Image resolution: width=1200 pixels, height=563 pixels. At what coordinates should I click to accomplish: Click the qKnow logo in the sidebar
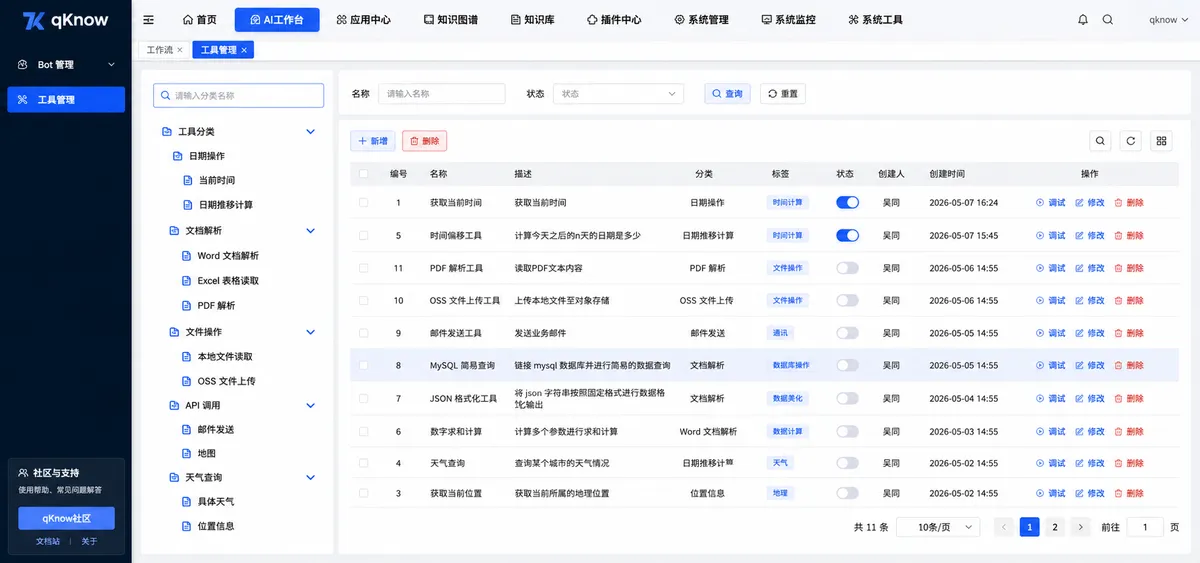(65, 20)
